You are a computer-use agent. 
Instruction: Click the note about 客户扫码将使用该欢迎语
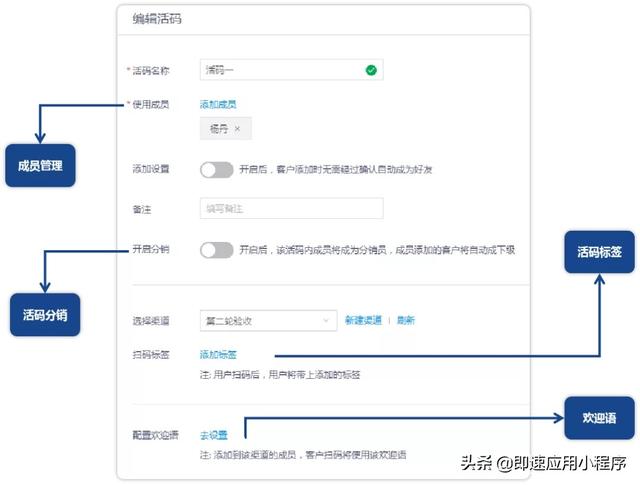click(x=303, y=454)
